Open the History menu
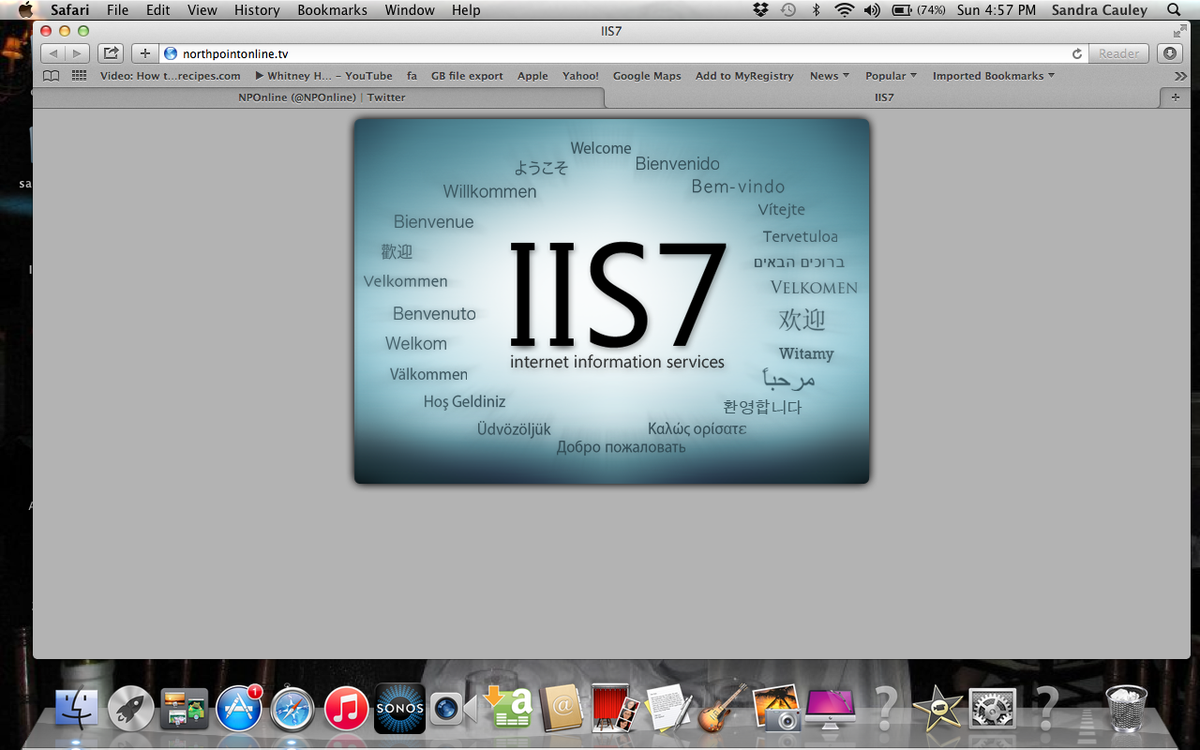 pos(257,10)
